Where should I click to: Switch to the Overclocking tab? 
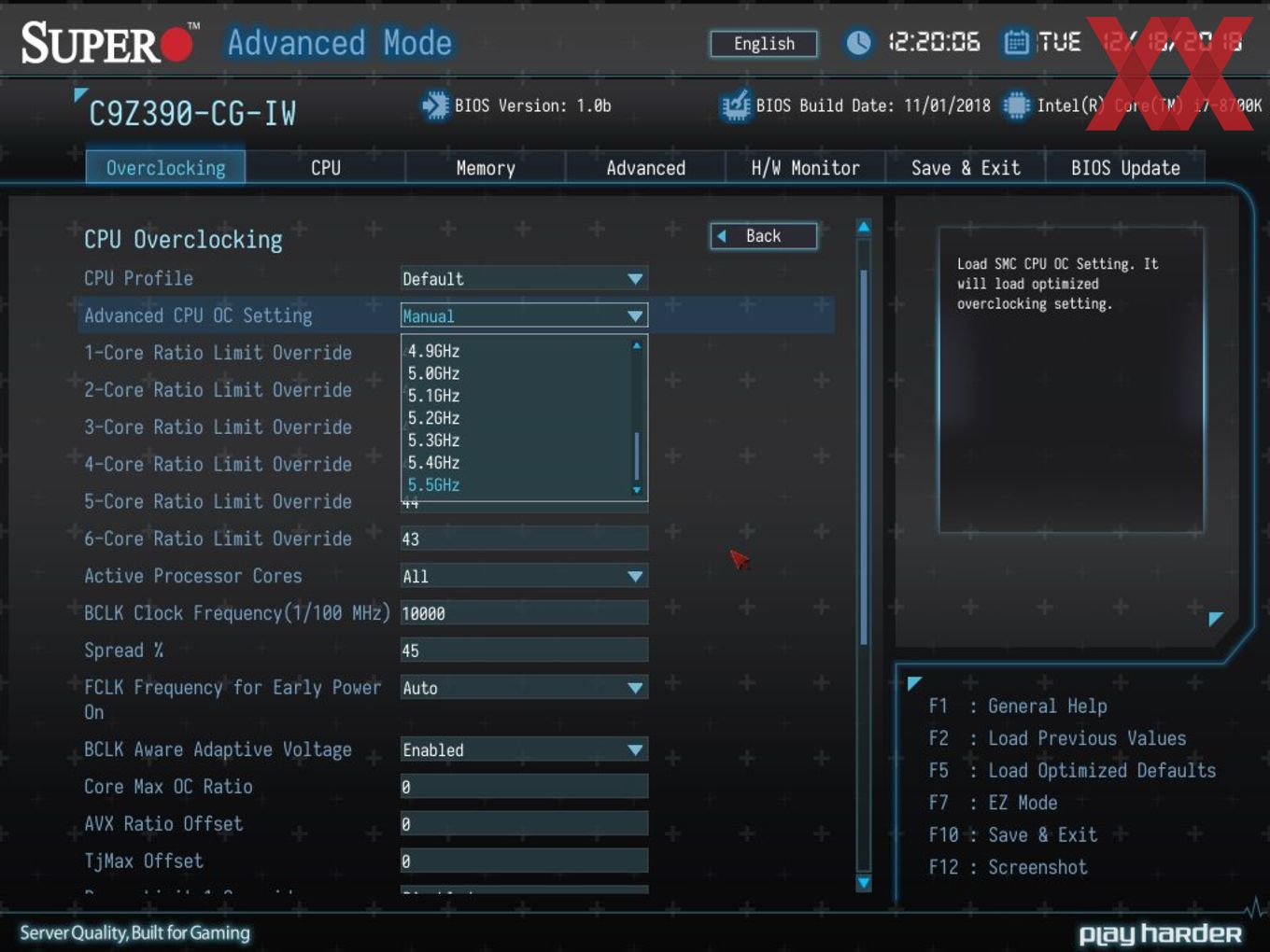165,168
